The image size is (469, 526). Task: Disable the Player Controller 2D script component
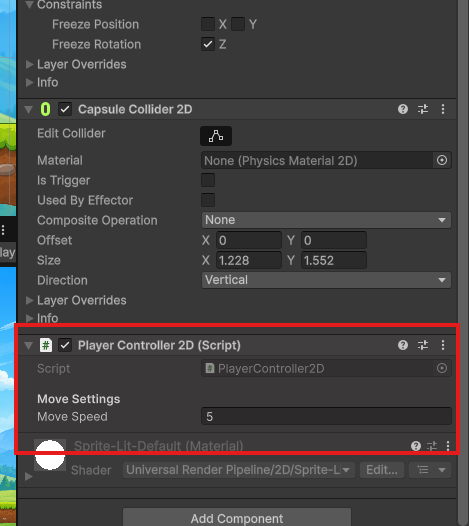tap(65, 345)
